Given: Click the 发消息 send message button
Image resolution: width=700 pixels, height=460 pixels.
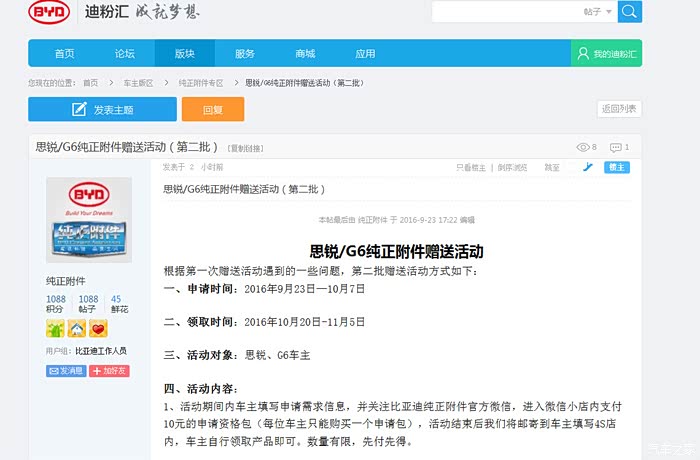Looking at the screenshot, I should coord(66,371).
